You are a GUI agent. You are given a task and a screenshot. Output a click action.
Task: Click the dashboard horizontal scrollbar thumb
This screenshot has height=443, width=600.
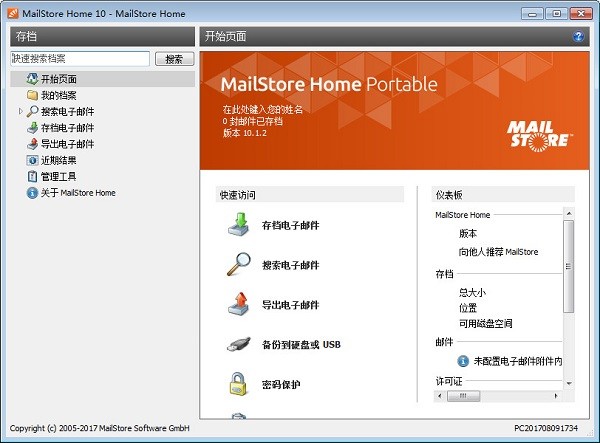pos(463,396)
